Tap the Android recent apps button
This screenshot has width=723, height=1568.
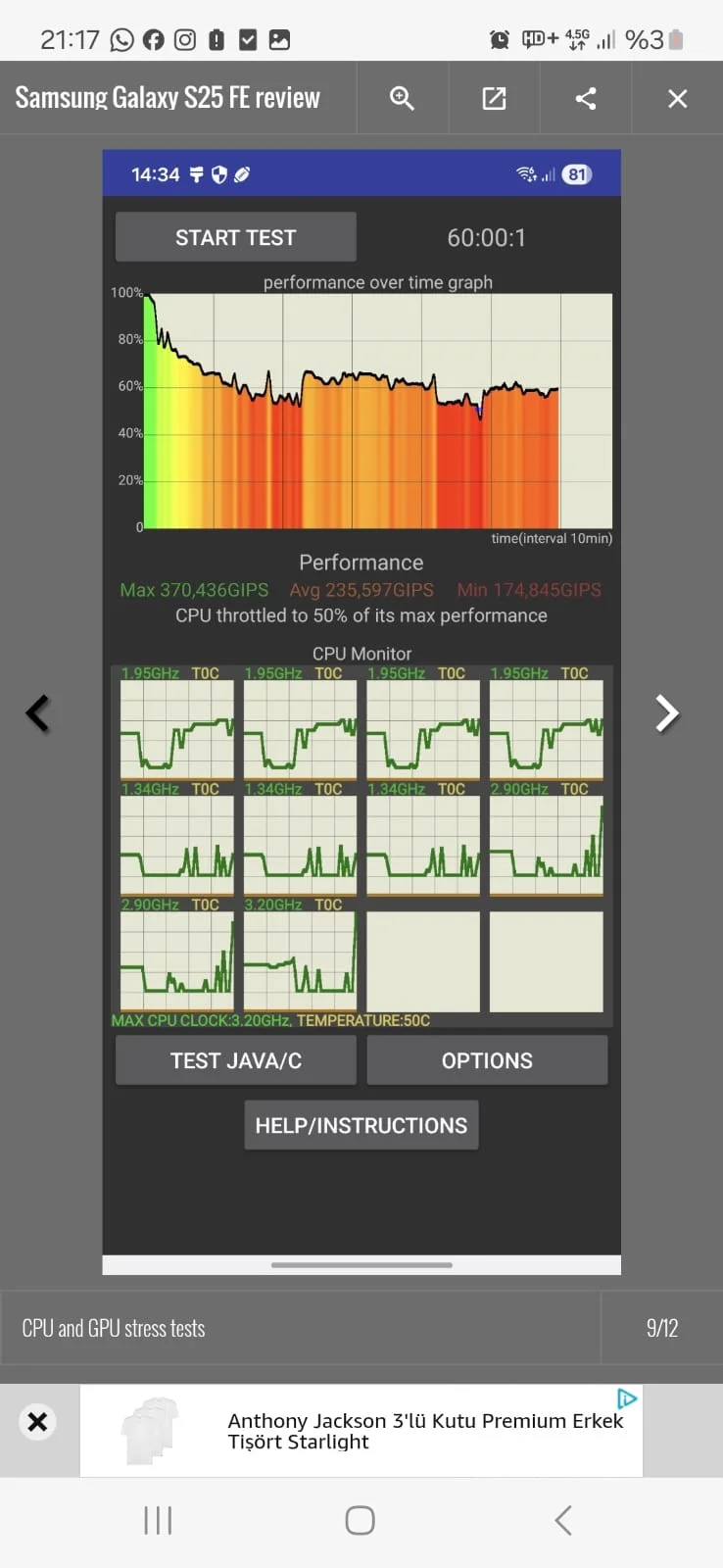(x=158, y=1520)
